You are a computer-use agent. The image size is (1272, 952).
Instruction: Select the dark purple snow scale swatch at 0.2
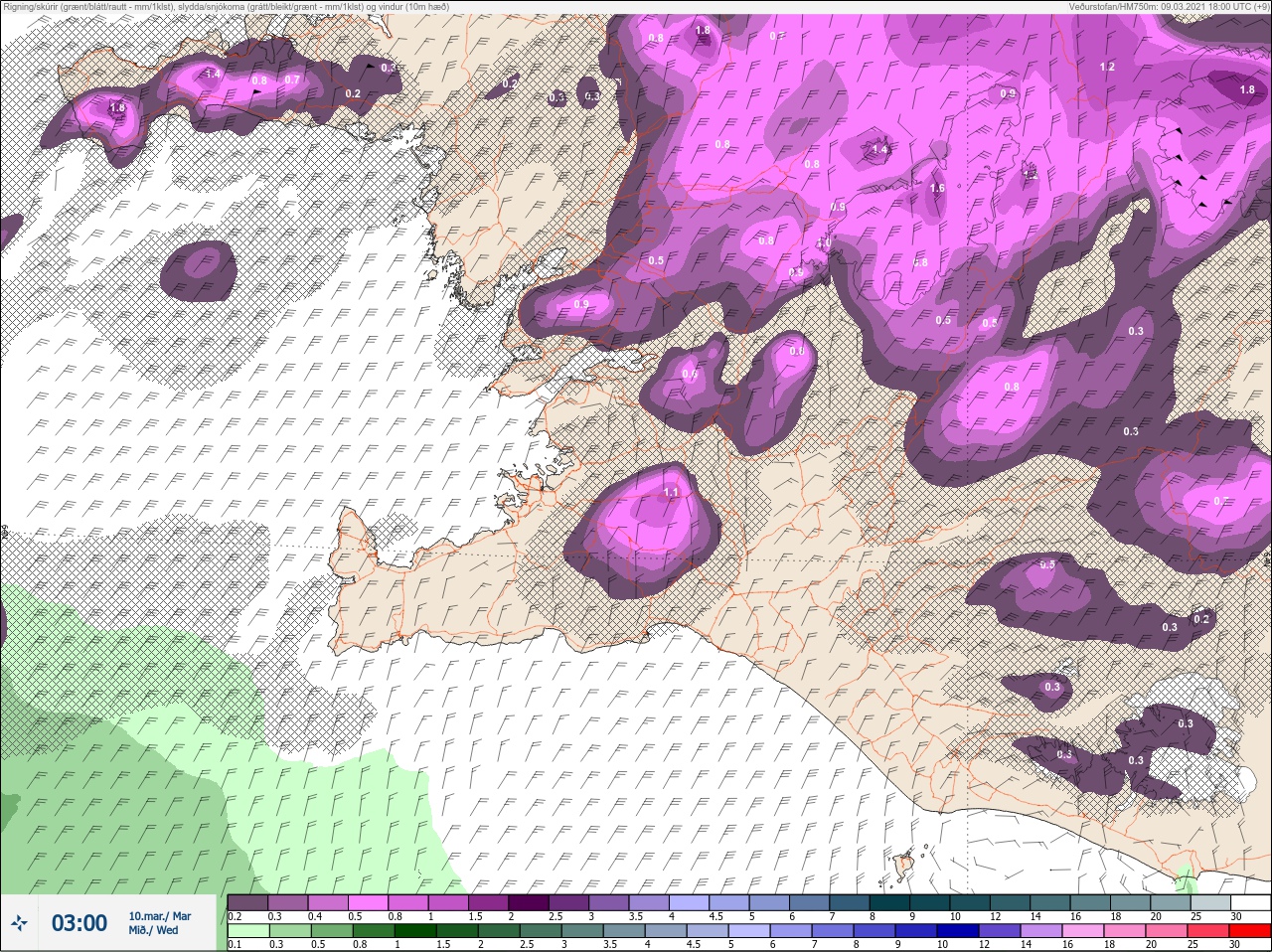[247, 902]
